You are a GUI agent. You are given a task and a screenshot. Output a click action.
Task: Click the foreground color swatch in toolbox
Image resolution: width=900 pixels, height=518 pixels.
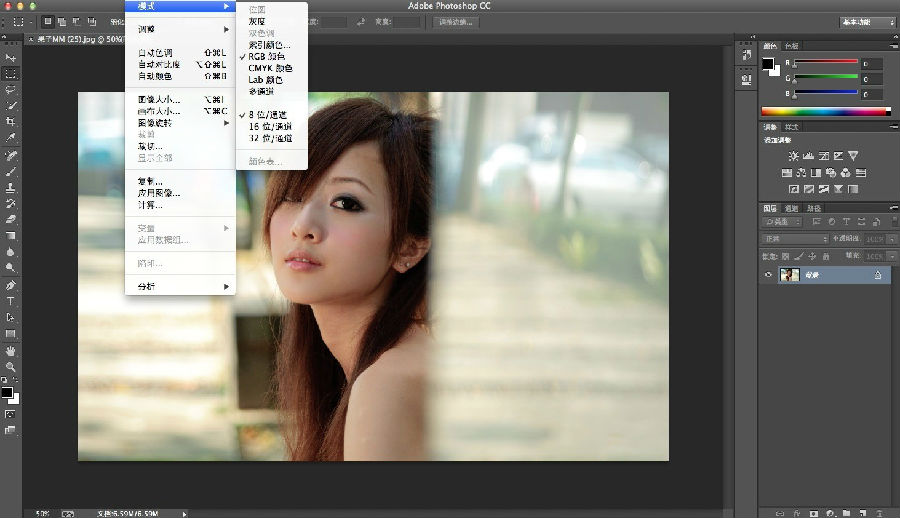point(7,393)
